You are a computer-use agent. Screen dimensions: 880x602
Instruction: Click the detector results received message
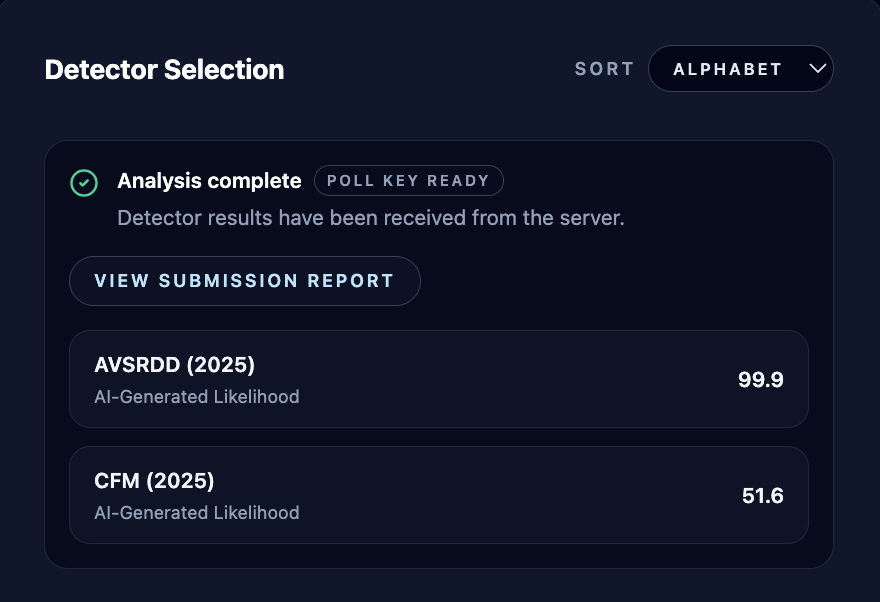pos(370,218)
